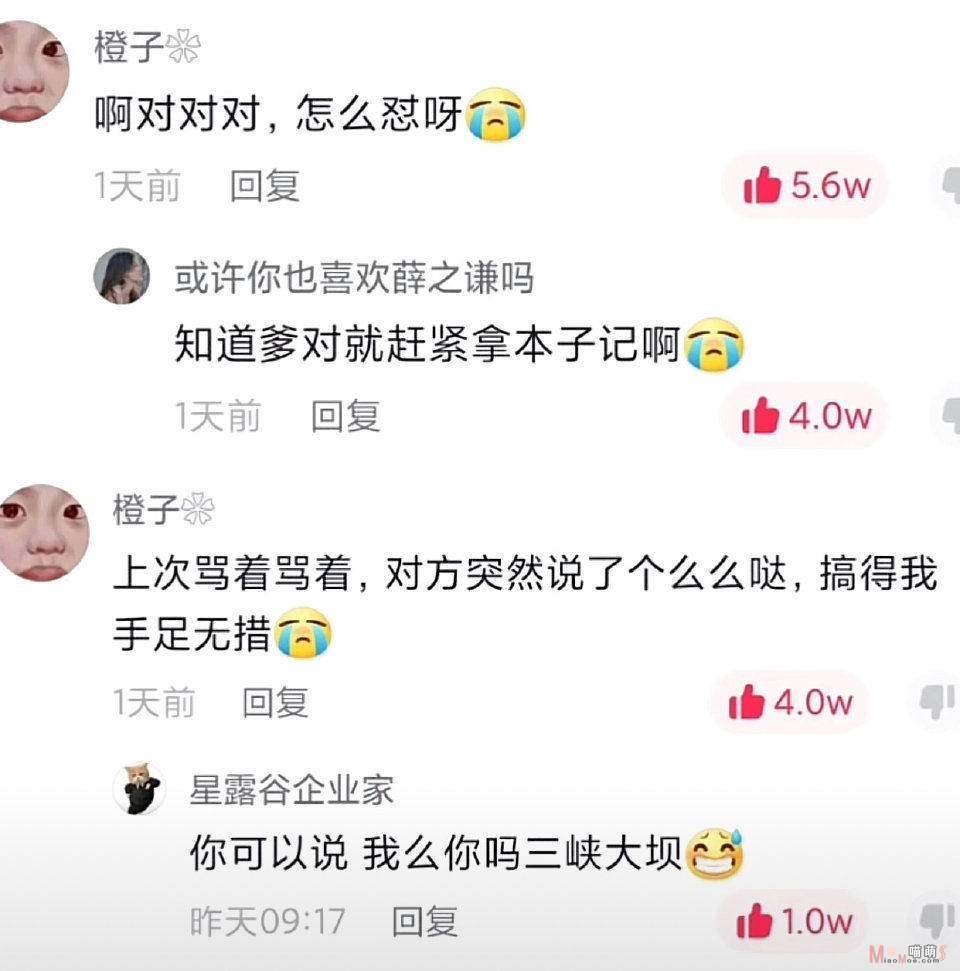This screenshot has height=971, width=960.
Task: Reply to 或许你也喜欢薛之谦吗's comment
Action: pyautogui.click(x=345, y=416)
